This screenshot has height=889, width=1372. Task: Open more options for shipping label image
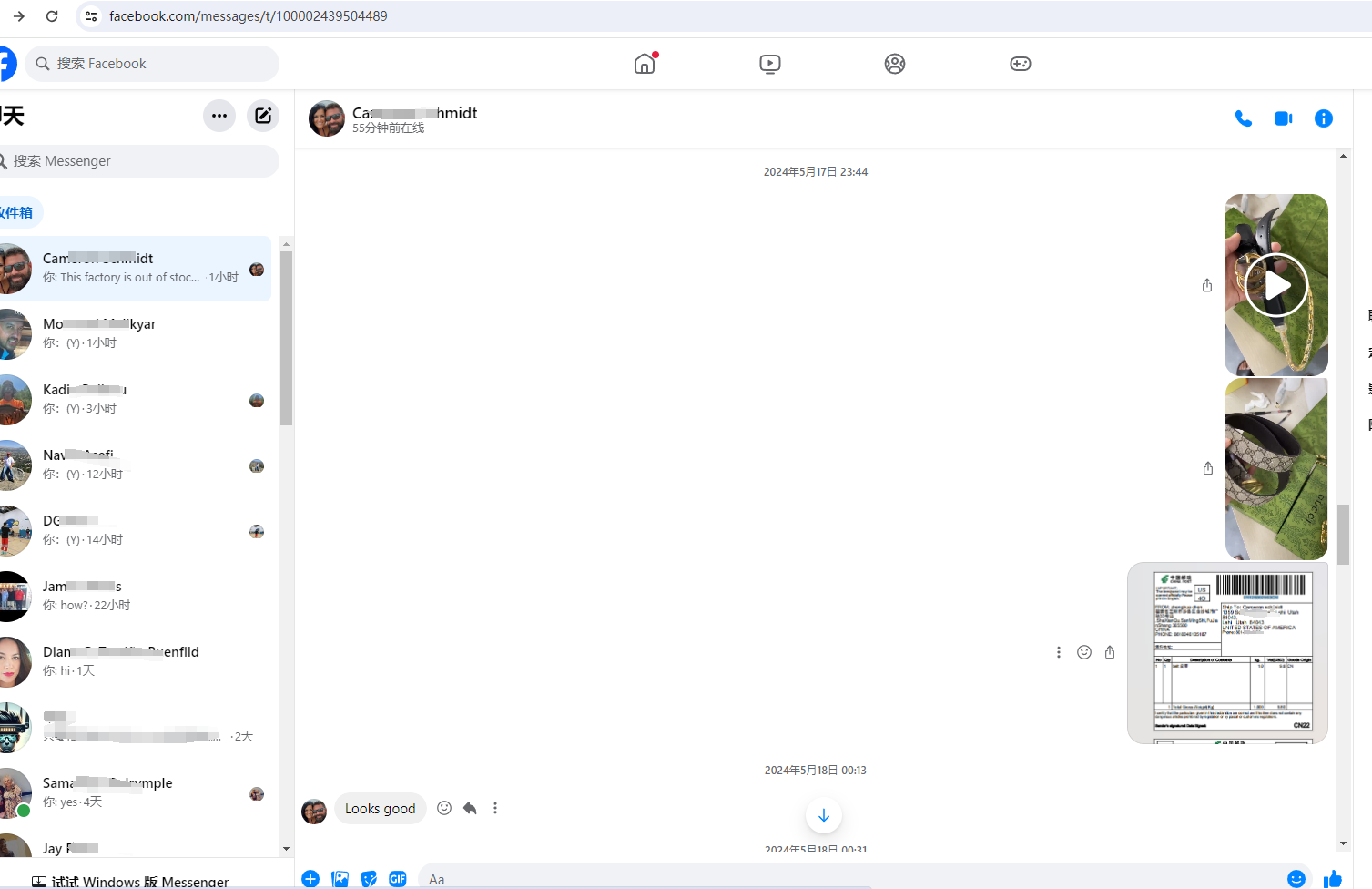(1058, 652)
